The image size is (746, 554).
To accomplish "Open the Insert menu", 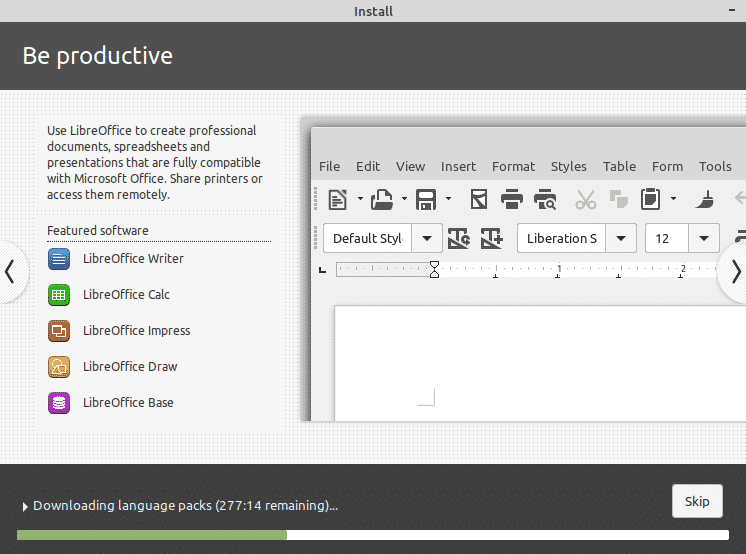I will pos(458,166).
